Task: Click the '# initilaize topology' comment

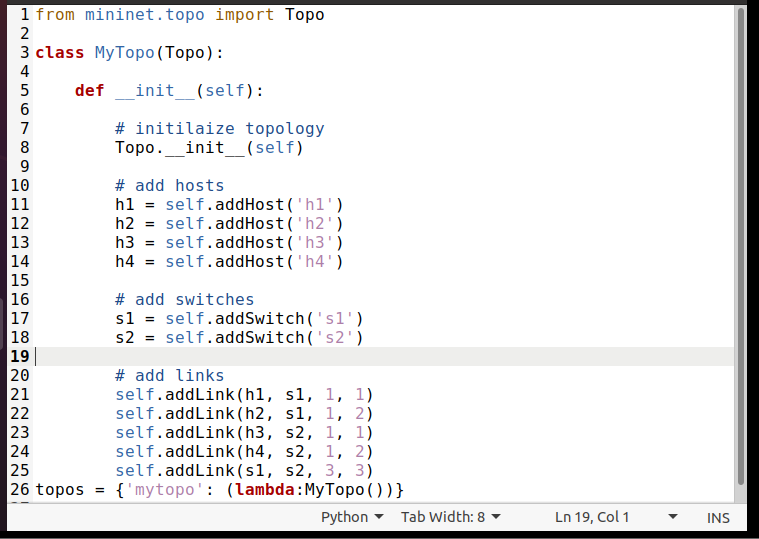Action: [x=219, y=129]
